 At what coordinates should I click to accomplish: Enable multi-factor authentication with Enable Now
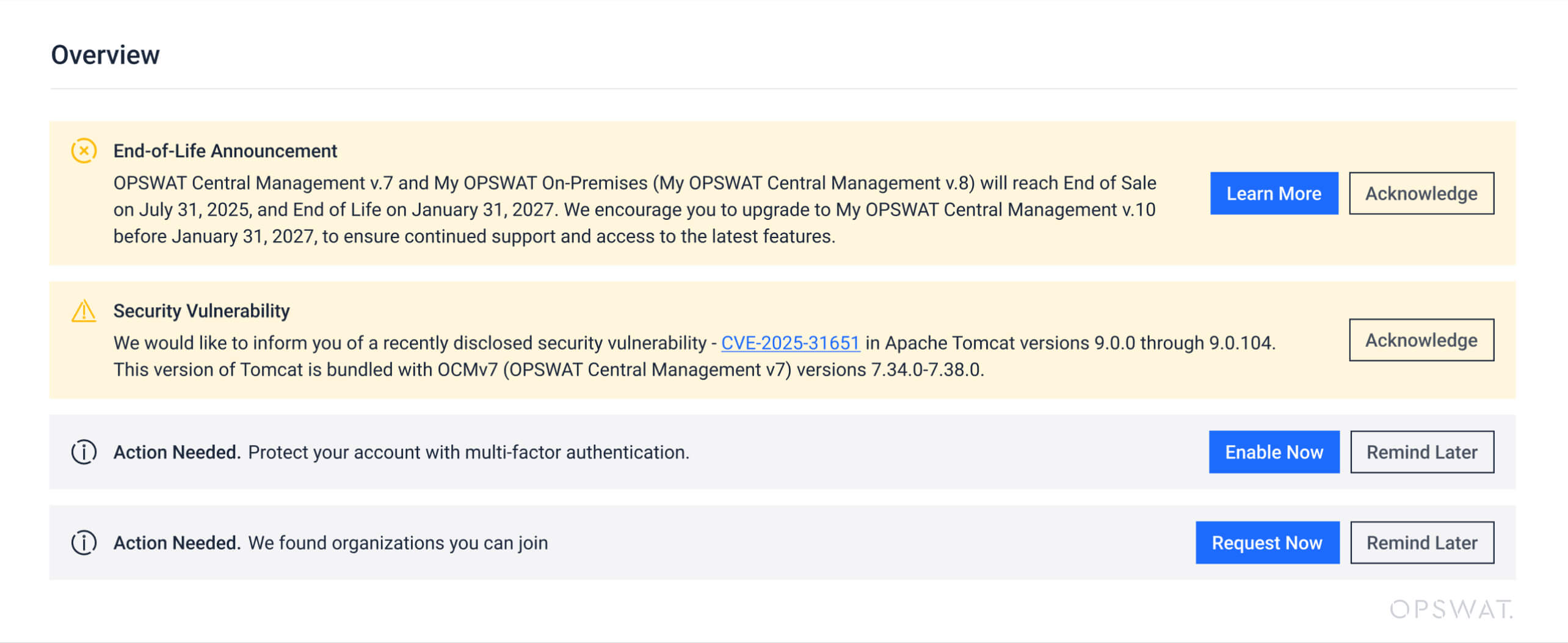coord(1274,452)
